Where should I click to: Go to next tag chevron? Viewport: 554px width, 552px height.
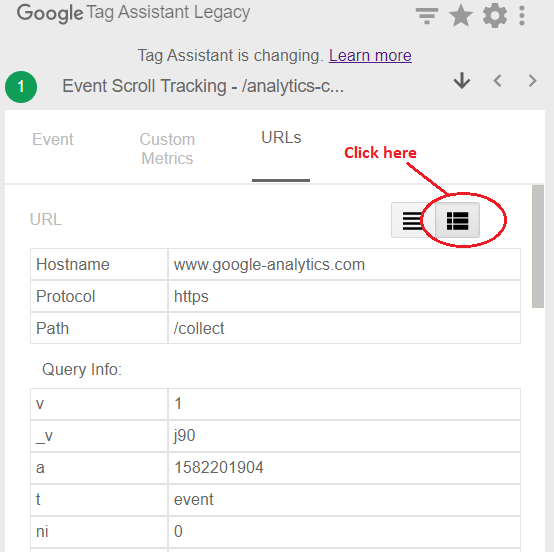pos(532,81)
